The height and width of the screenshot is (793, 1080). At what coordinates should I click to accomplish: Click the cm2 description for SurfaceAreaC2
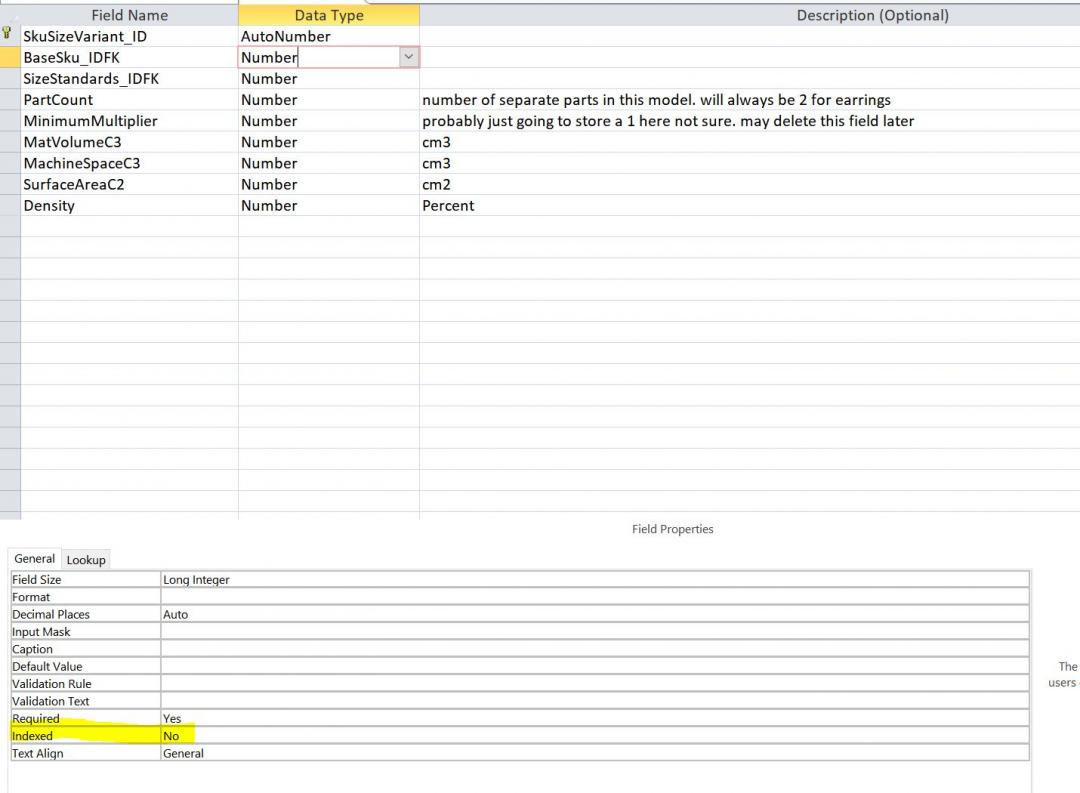click(x=437, y=185)
